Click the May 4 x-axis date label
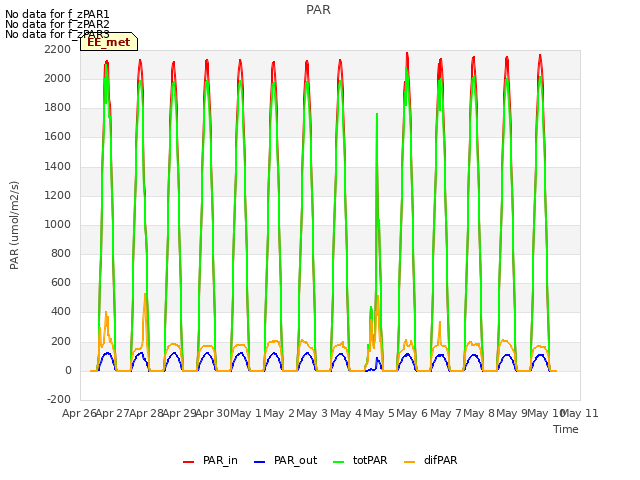 point(346,413)
